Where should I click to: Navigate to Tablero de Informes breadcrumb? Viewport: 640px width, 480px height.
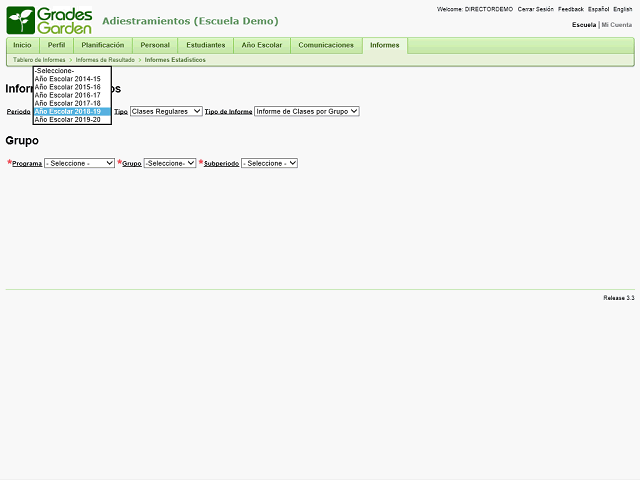[x=39, y=60]
